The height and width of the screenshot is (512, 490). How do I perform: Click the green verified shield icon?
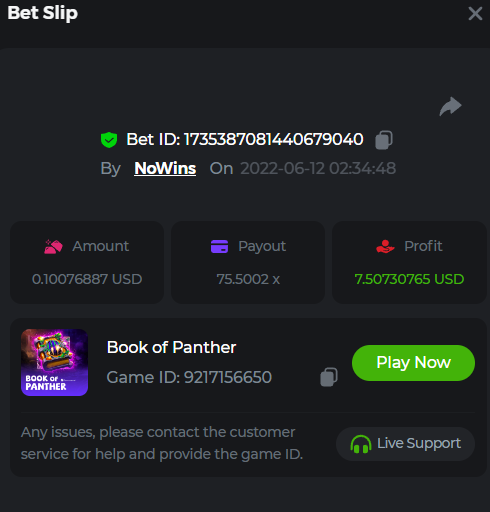(x=109, y=140)
